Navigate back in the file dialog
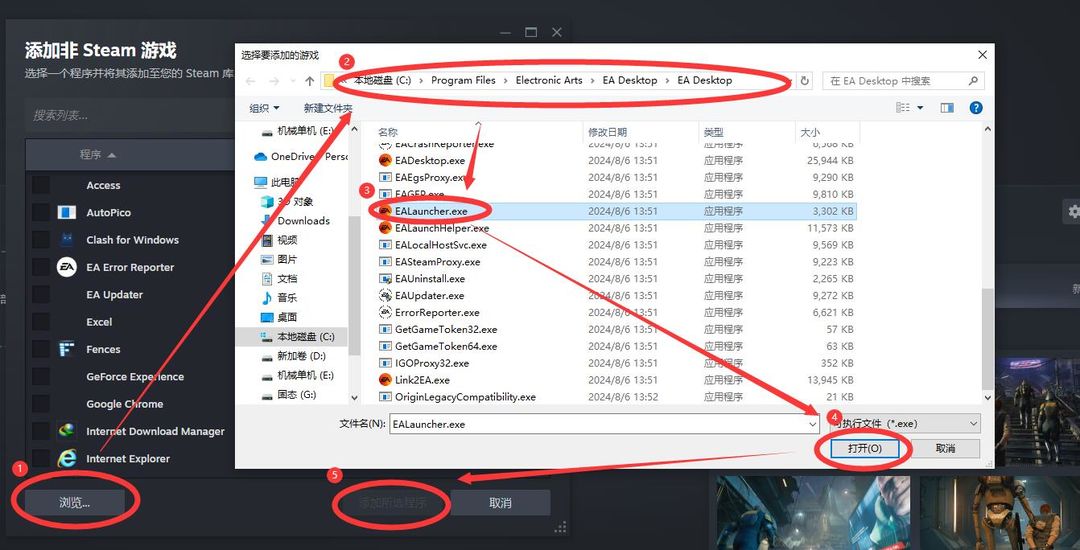 coord(251,81)
